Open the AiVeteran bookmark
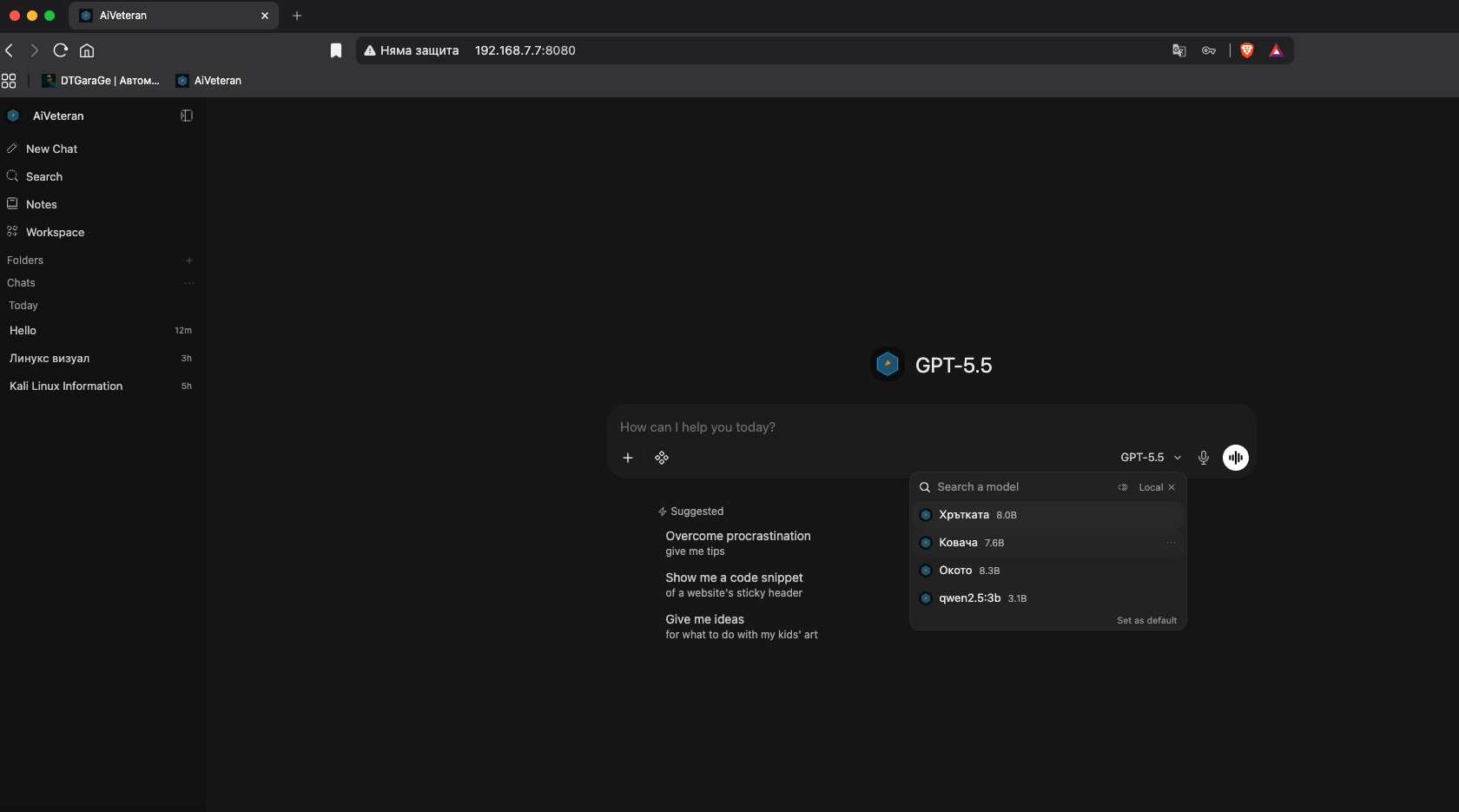The image size is (1459, 812). (x=208, y=81)
